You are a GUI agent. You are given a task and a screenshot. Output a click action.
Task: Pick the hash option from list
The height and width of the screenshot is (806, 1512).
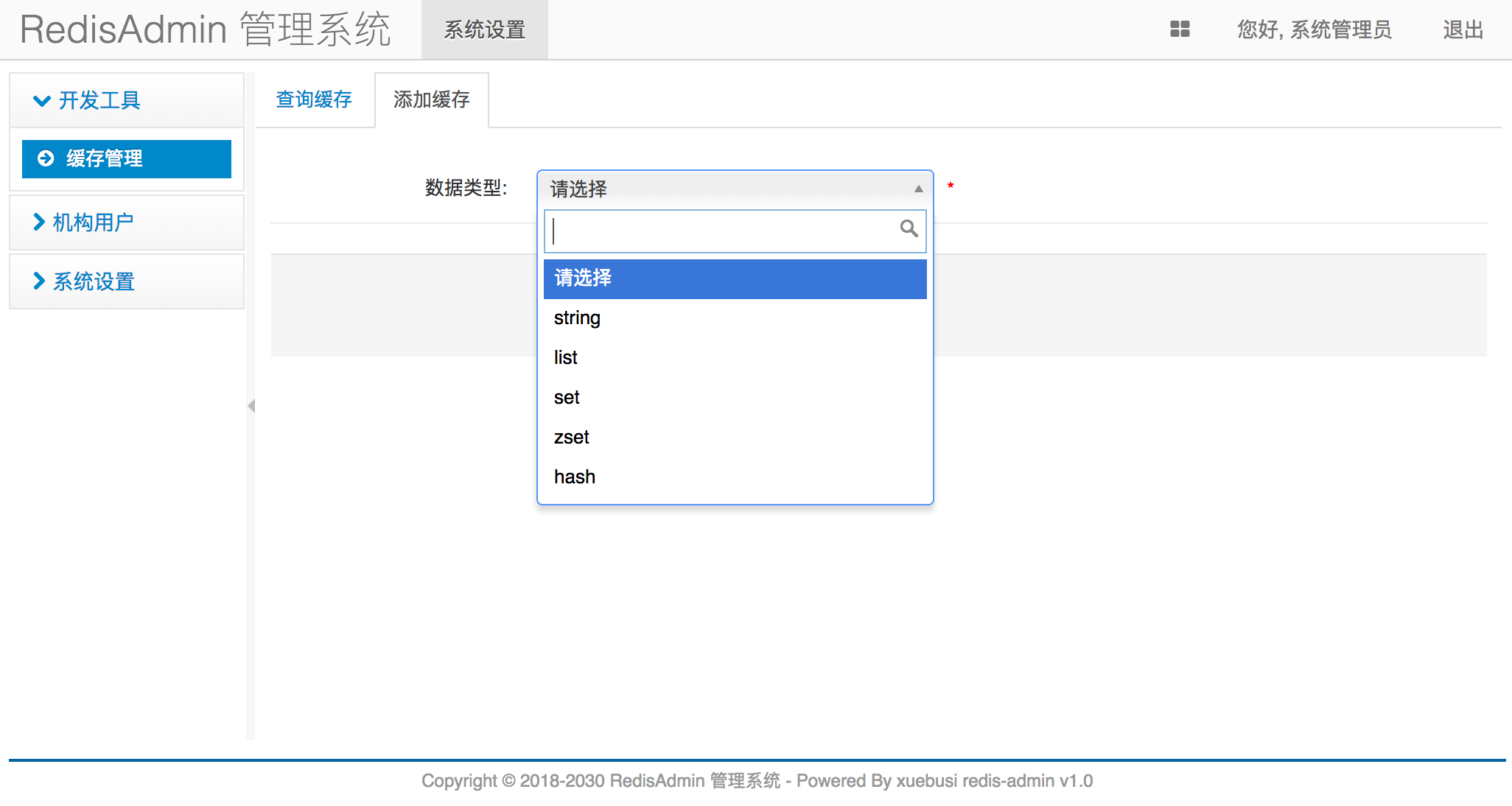point(574,477)
